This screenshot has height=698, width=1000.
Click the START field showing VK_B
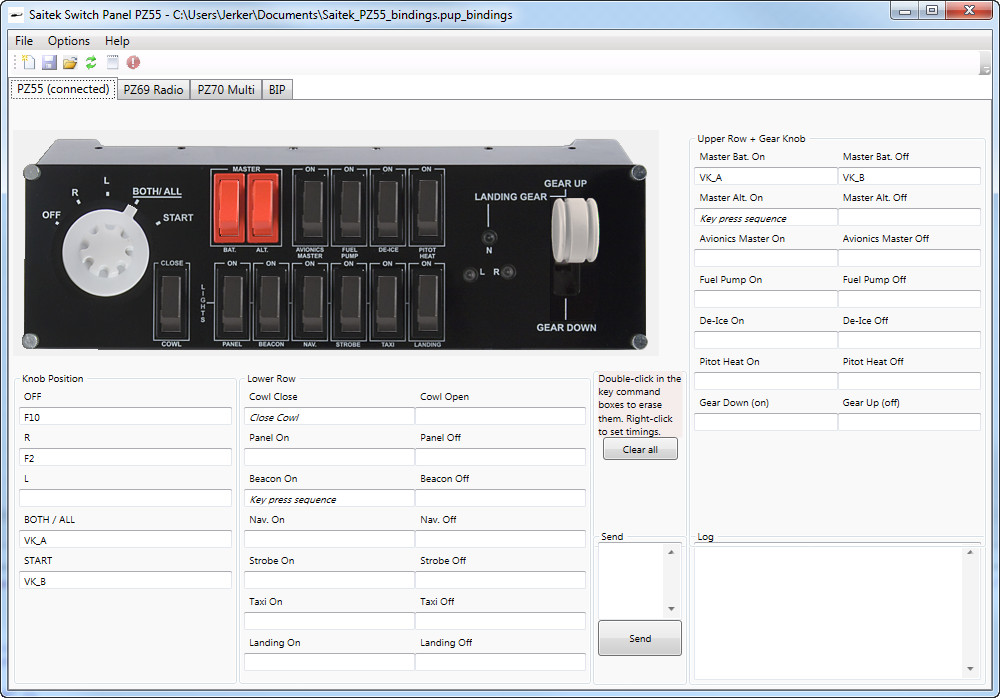click(x=125, y=581)
